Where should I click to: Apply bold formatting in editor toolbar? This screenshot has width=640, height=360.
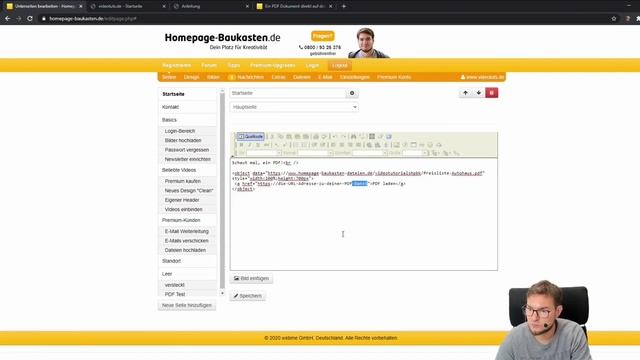(241, 145)
